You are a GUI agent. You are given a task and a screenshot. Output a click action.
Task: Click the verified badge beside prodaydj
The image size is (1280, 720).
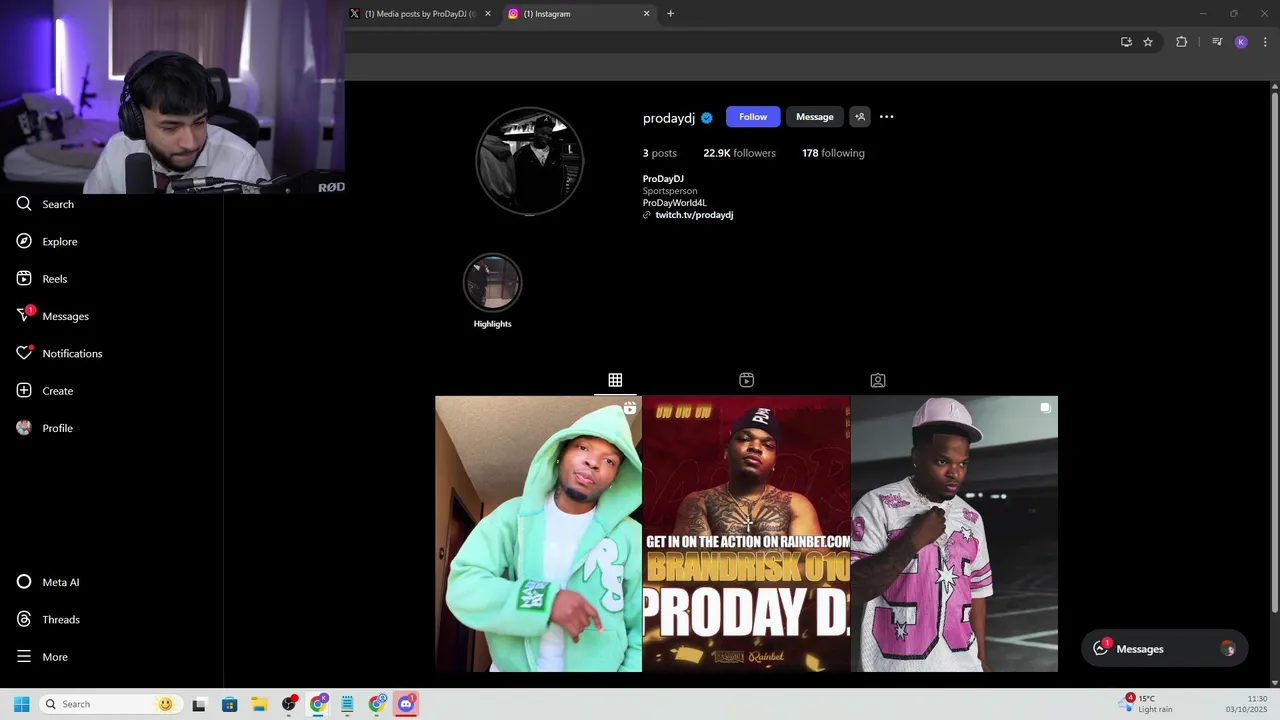707,118
